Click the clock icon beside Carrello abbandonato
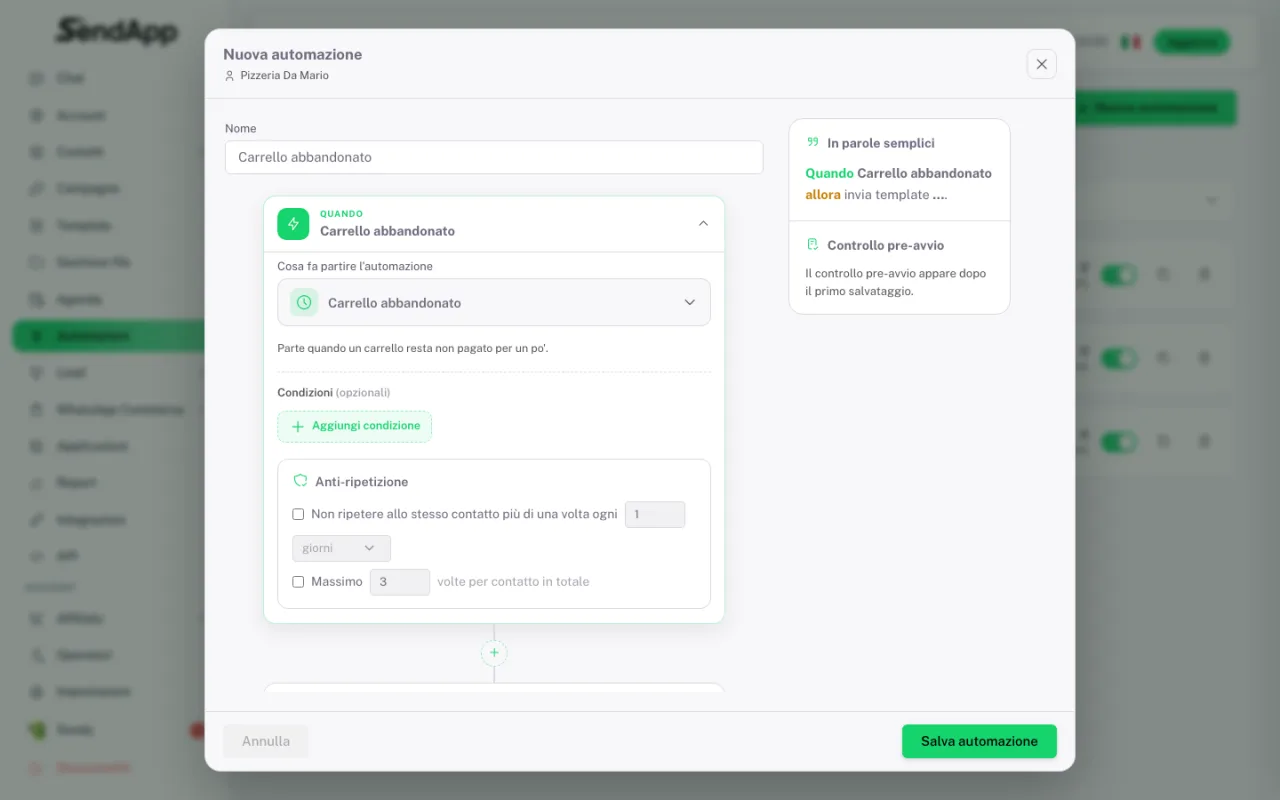This screenshot has width=1280, height=800. (304, 302)
